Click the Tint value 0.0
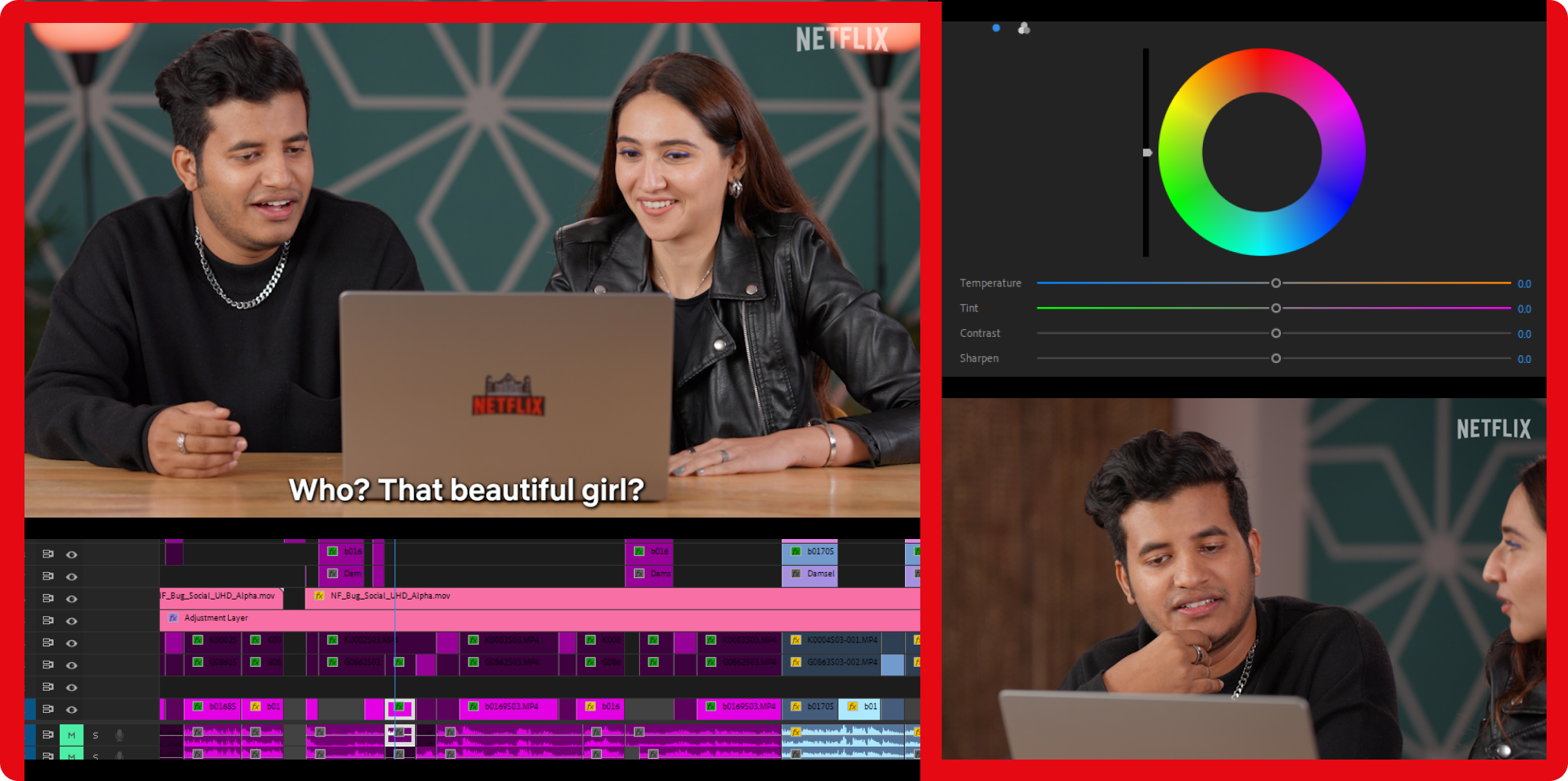This screenshot has height=781, width=1568. [1524, 309]
